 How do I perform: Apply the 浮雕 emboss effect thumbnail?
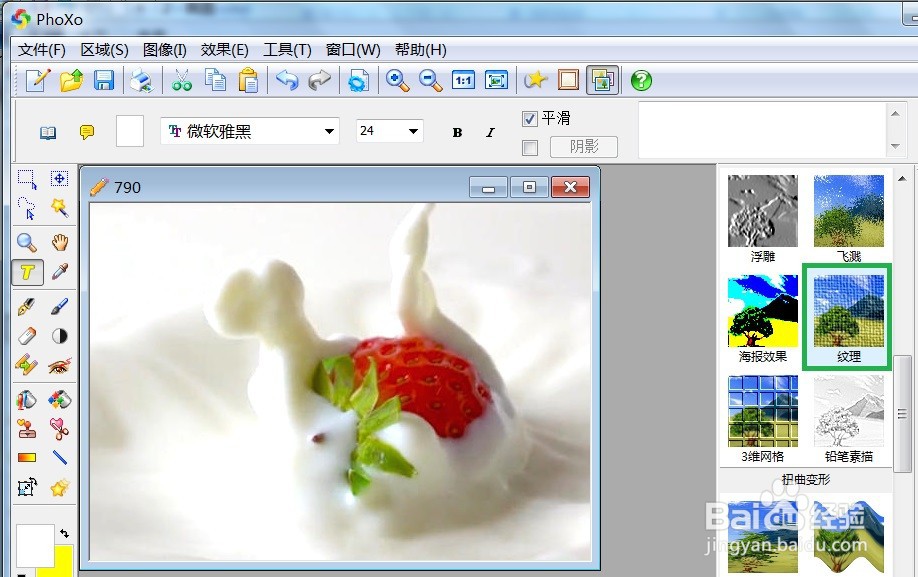pos(762,211)
